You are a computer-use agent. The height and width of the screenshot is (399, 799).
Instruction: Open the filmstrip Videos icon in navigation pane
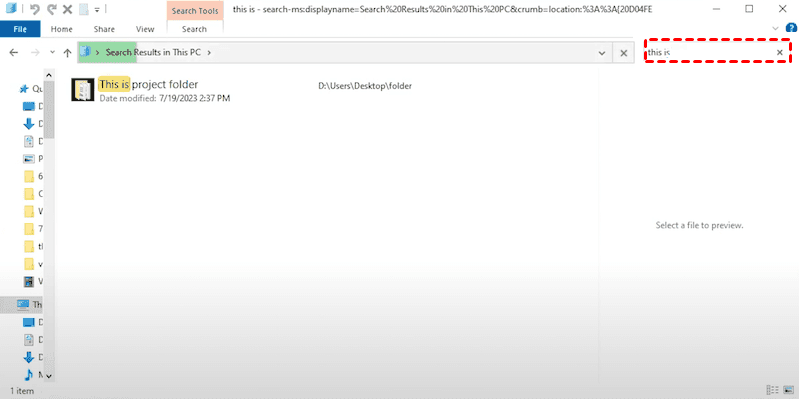coord(29,281)
